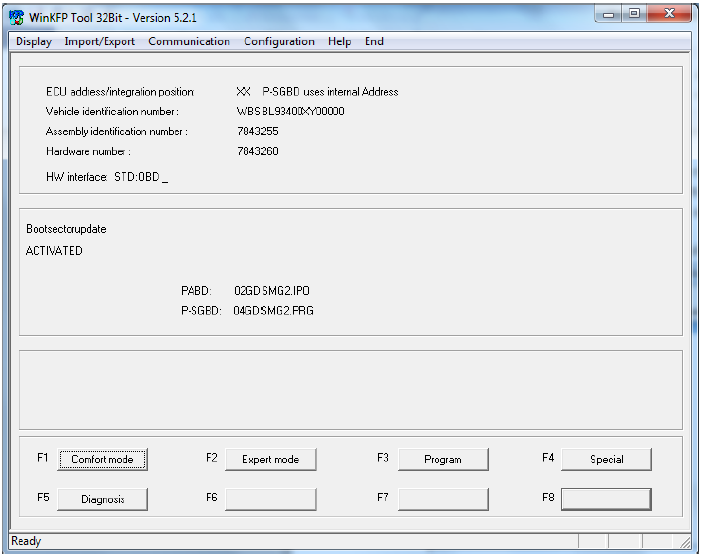Viewport: 703px width, 557px height.
Task: Open the Communication menu
Action: [189, 41]
